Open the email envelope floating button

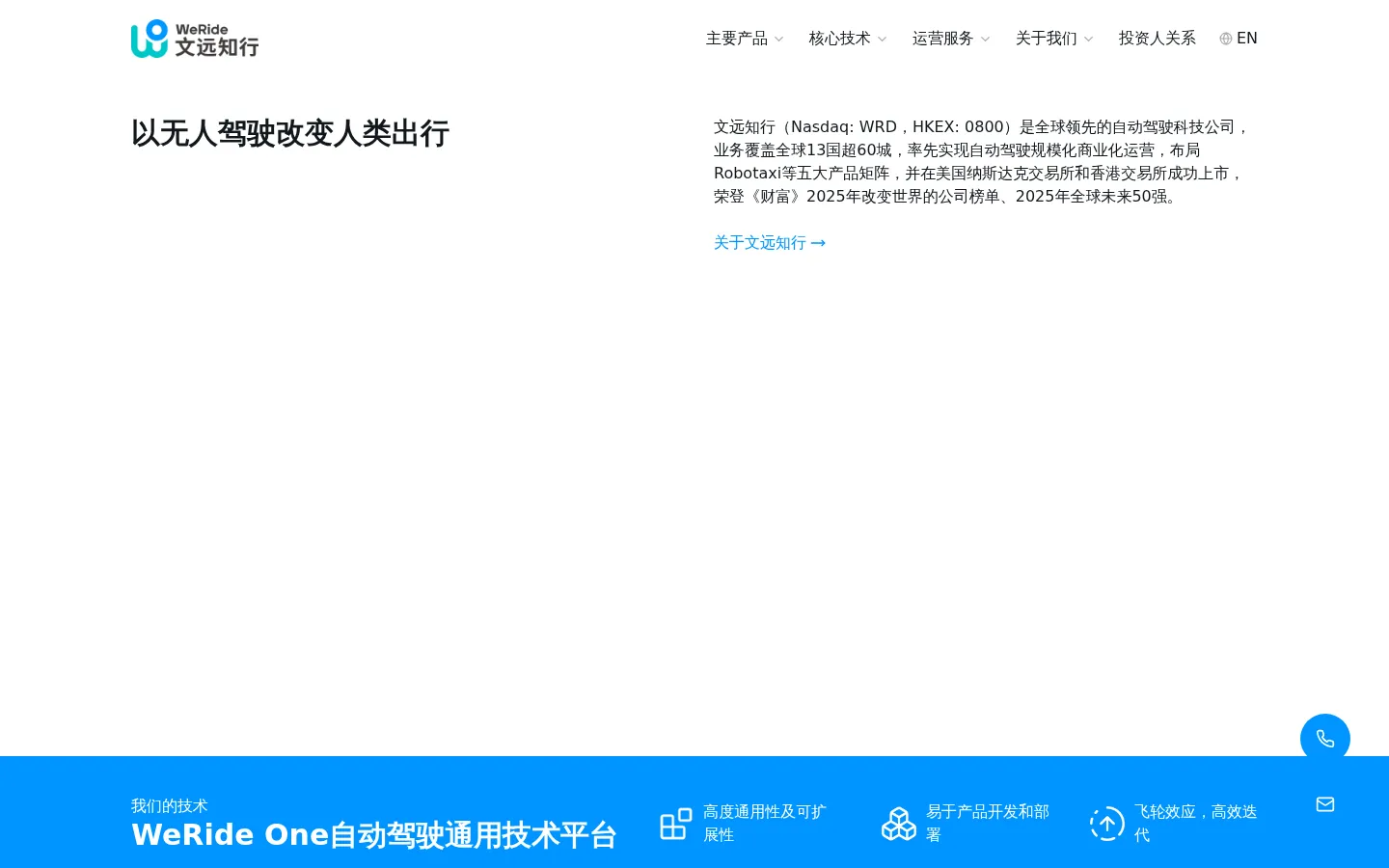[1325, 804]
